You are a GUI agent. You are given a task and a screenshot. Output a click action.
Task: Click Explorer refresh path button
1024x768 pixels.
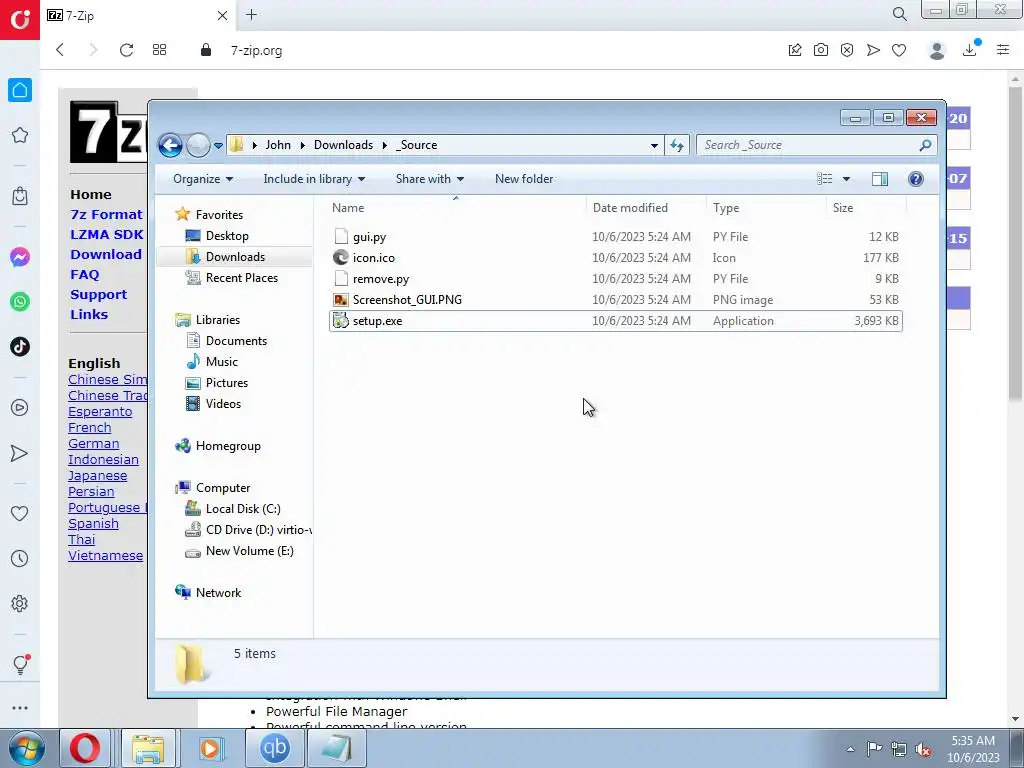(x=677, y=145)
